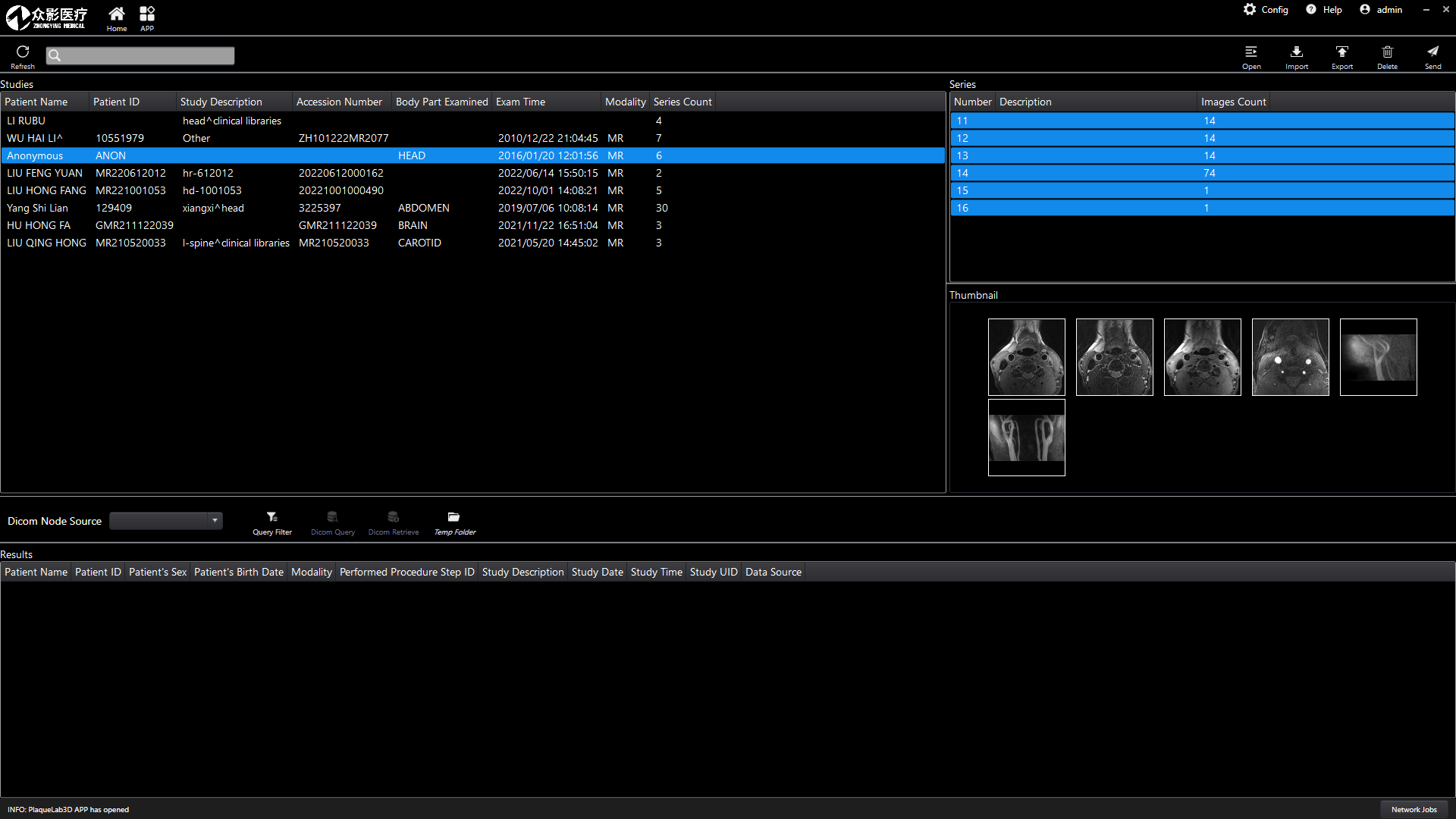Select the LIU QING HONG study row

[x=473, y=243]
